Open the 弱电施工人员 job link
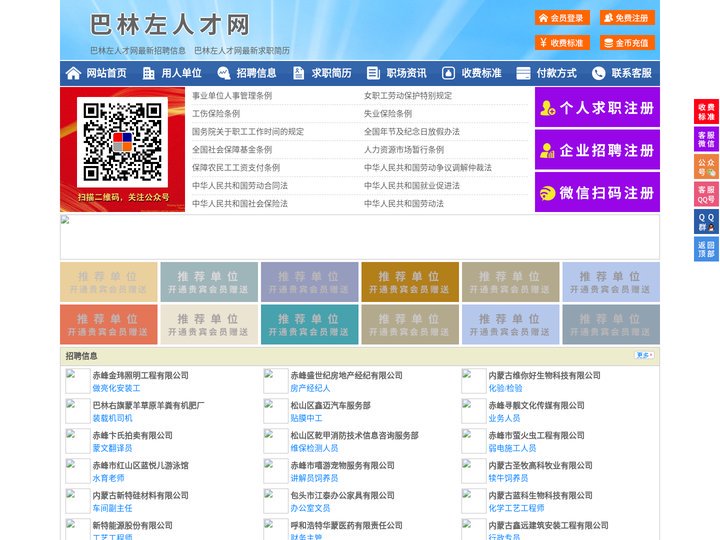 coord(512,448)
